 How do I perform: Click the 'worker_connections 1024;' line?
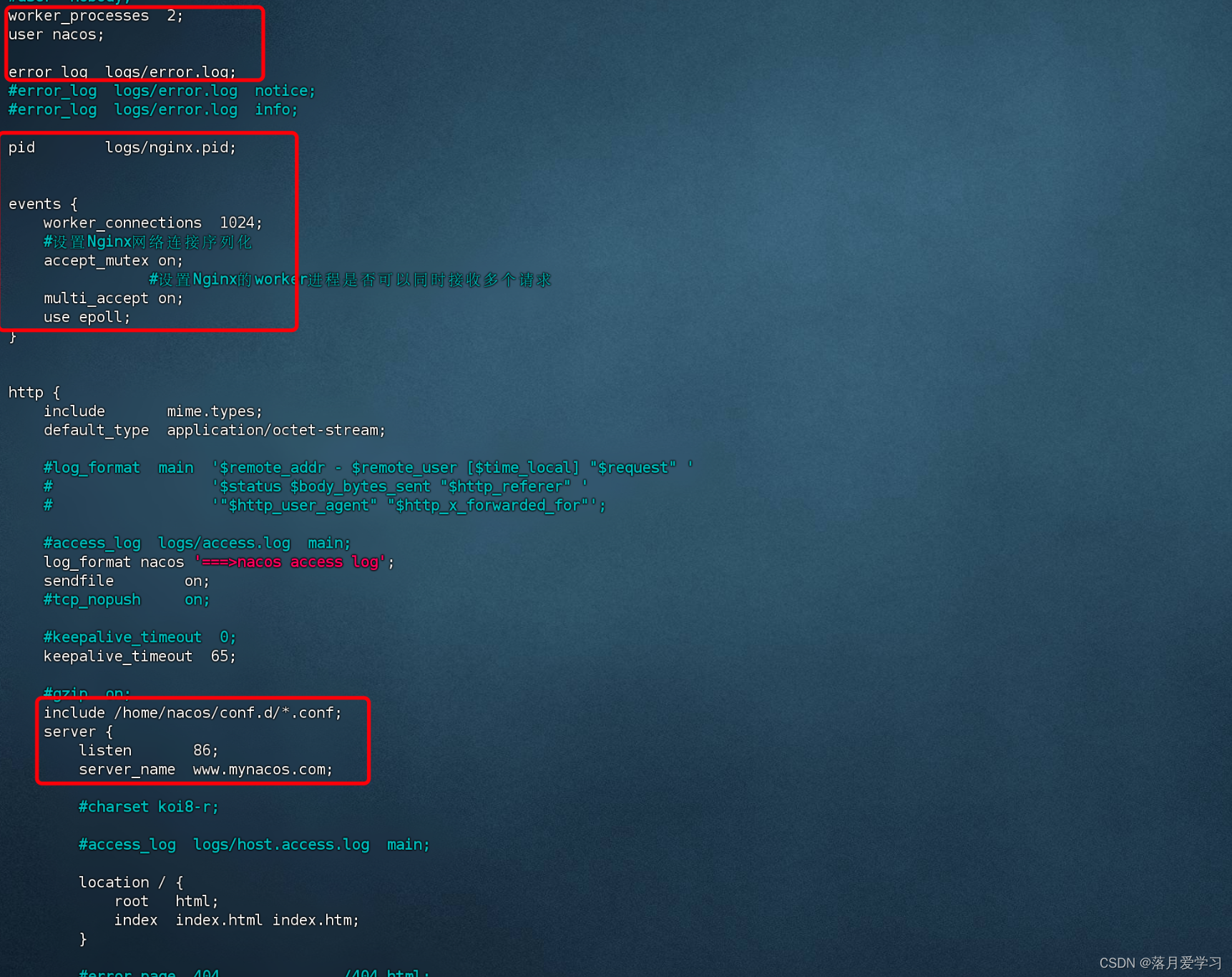[x=152, y=223]
